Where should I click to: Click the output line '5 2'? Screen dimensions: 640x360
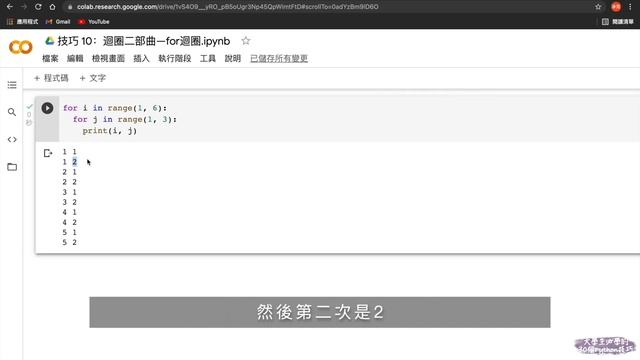(x=69, y=242)
